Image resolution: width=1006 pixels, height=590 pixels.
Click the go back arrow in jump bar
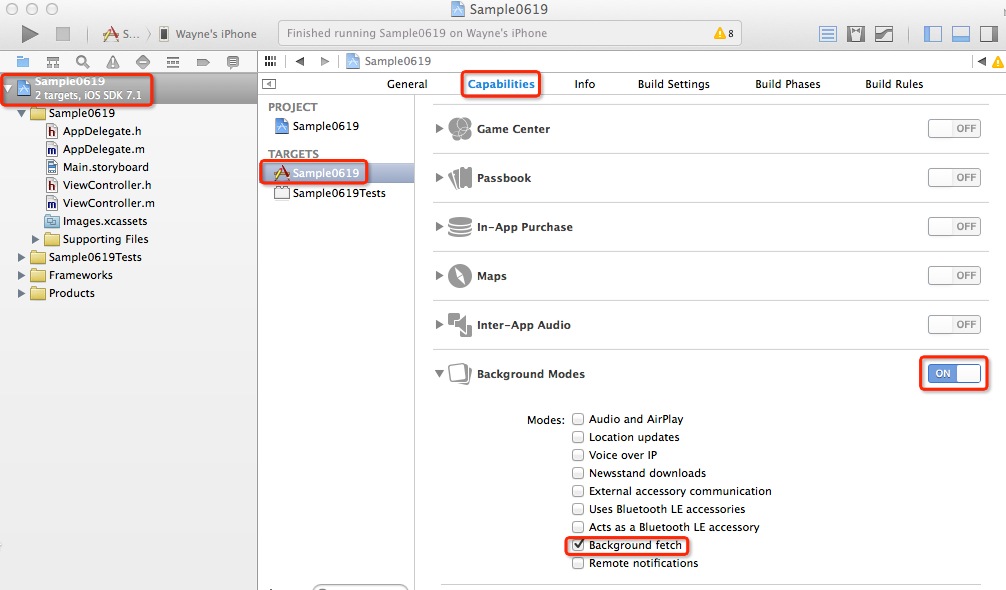[300, 62]
